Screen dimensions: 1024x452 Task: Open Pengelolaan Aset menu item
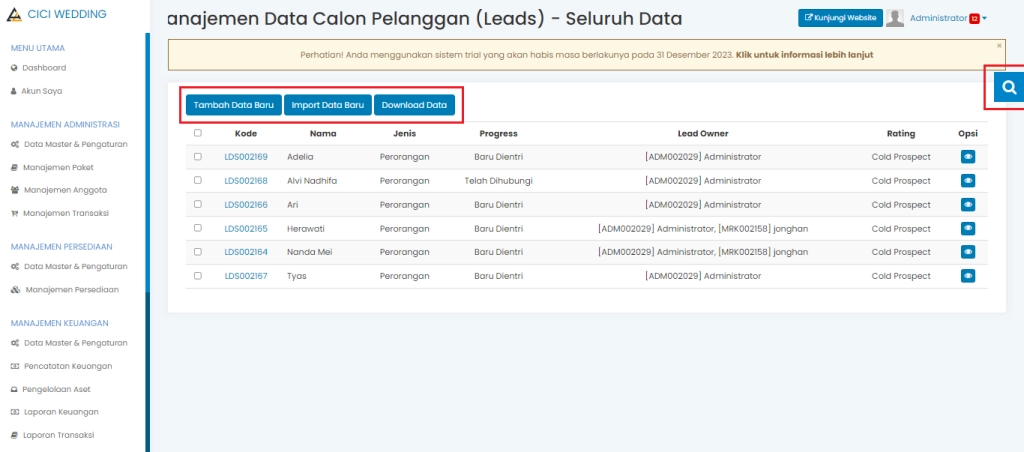tap(56, 389)
